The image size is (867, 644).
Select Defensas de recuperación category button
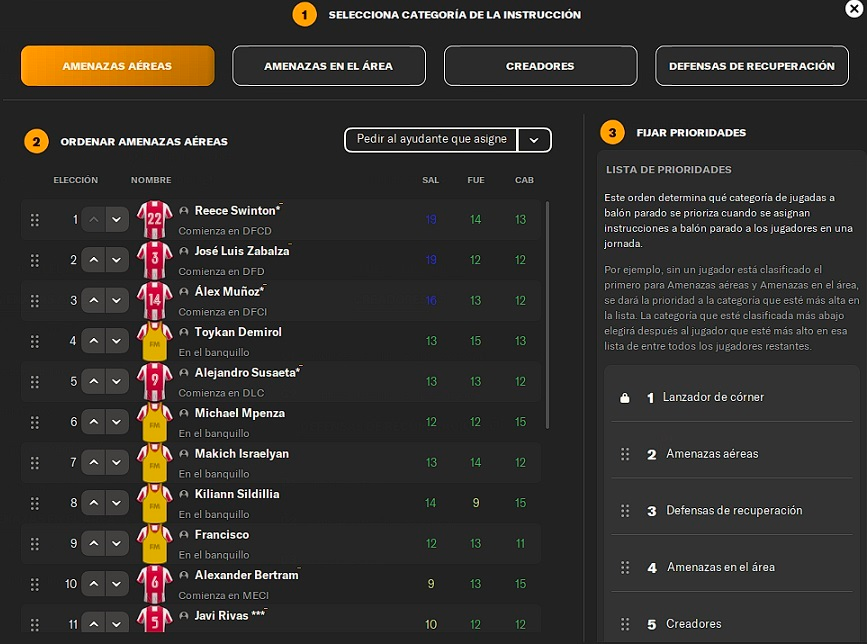[x=751, y=66]
